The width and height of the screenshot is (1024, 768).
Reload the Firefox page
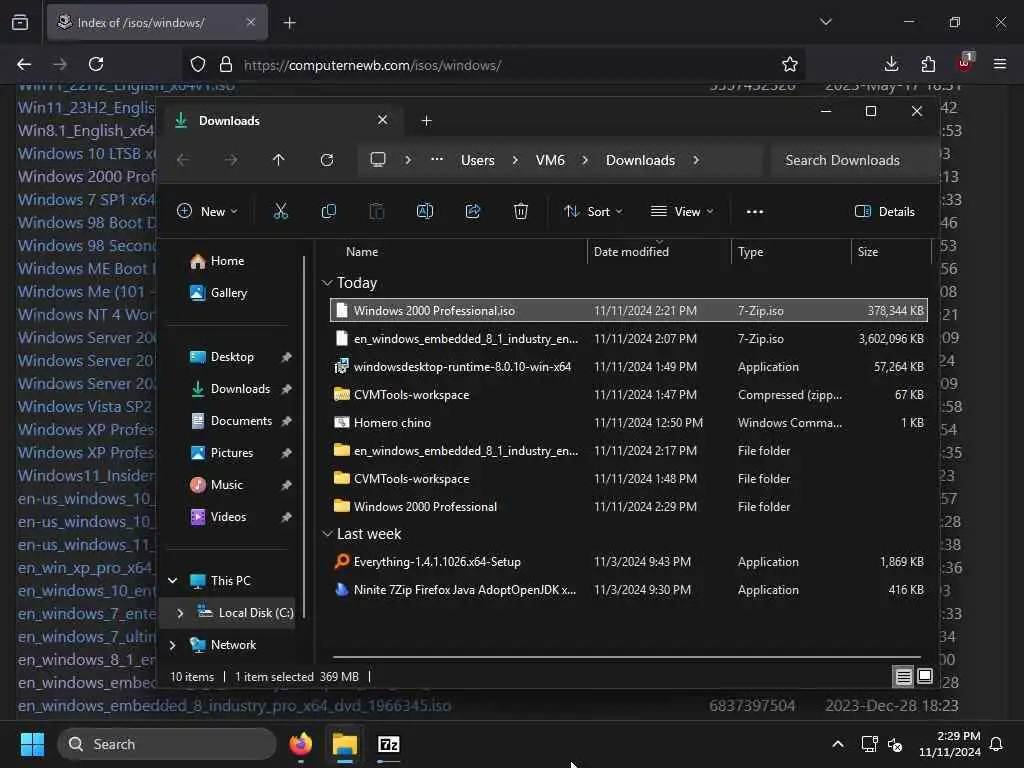pyautogui.click(x=96, y=64)
